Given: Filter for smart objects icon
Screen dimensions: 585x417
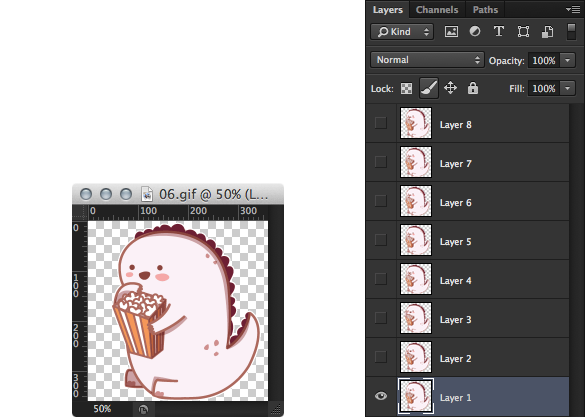Looking at the screenshot, I should 547,32.
